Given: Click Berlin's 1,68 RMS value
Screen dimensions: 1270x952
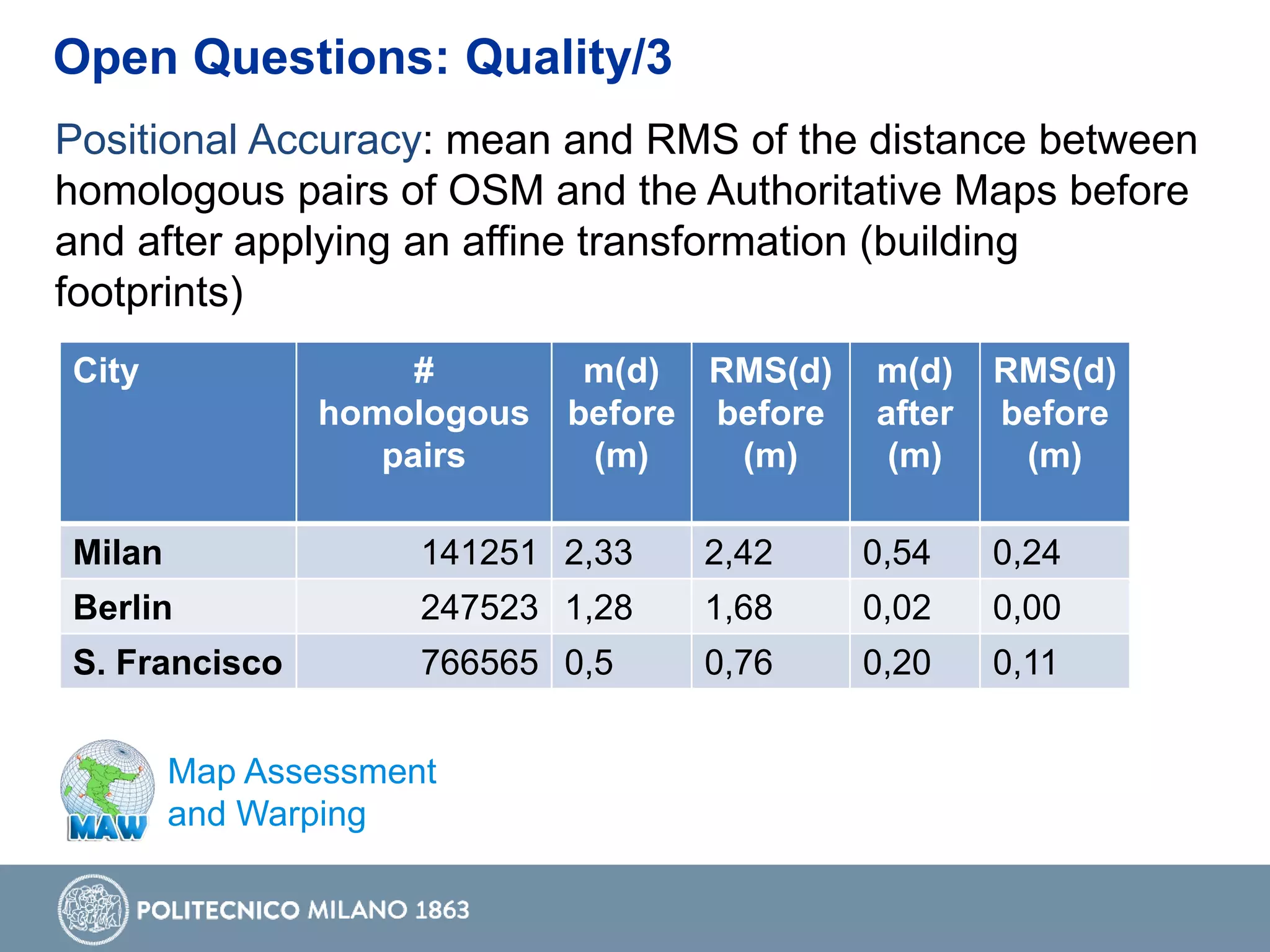Looking at the screenshot, I should click(738, 607).
